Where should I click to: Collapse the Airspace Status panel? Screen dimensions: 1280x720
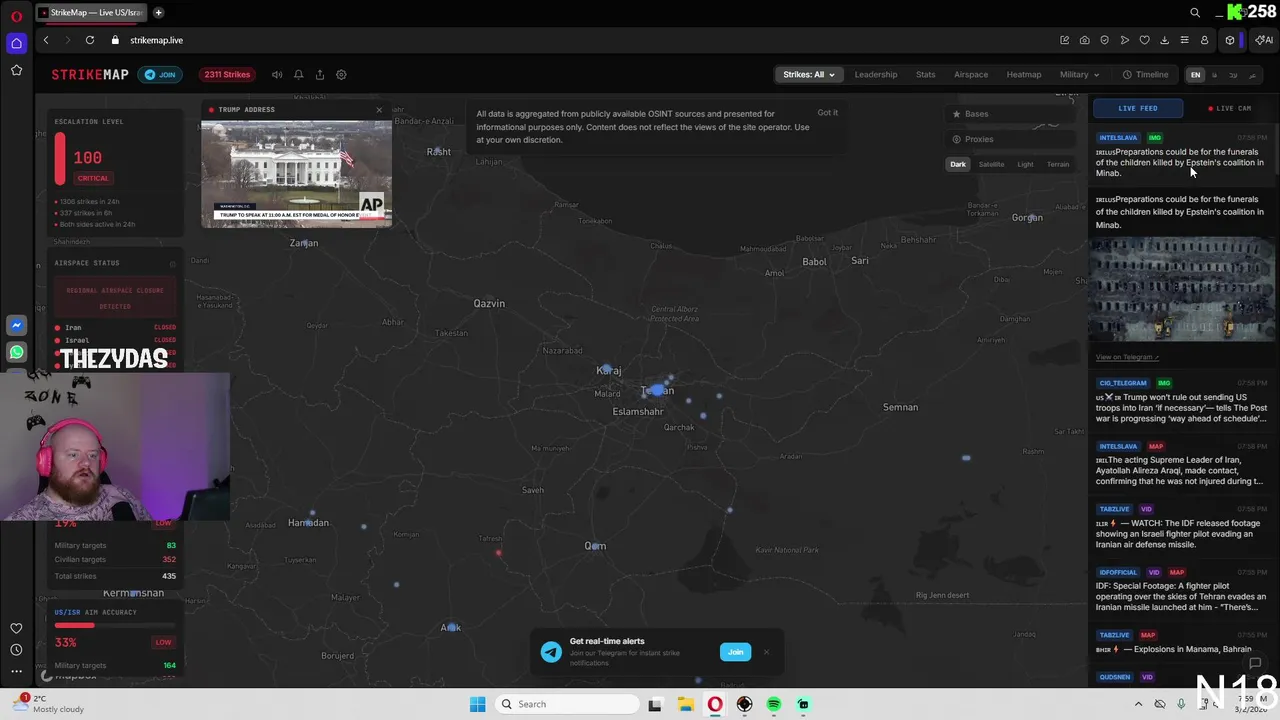click(172, 263)
